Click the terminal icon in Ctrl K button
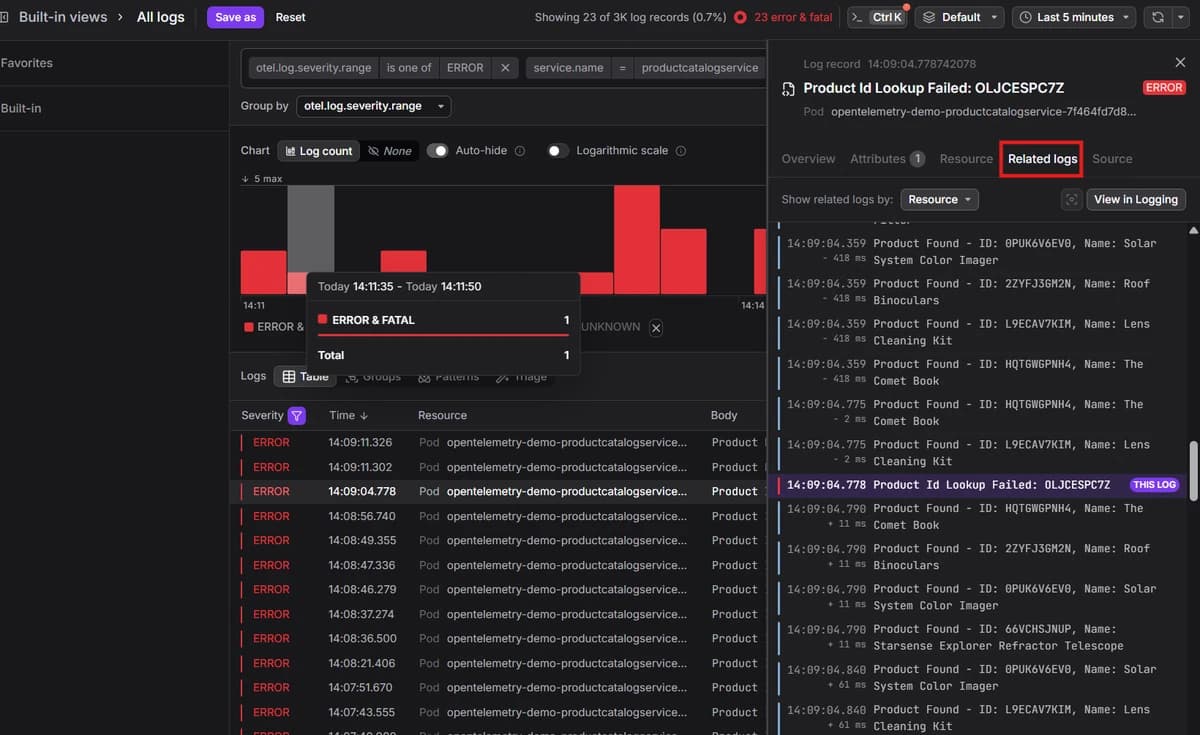1200x735 pixels. coord(857,17)
